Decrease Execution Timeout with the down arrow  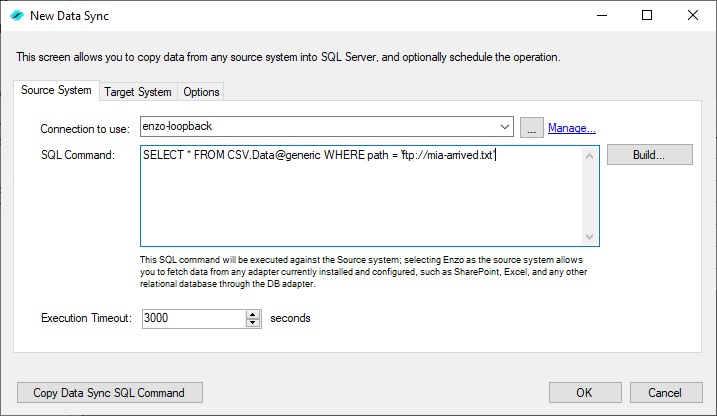pyautogui.click(x=253, y=324)
